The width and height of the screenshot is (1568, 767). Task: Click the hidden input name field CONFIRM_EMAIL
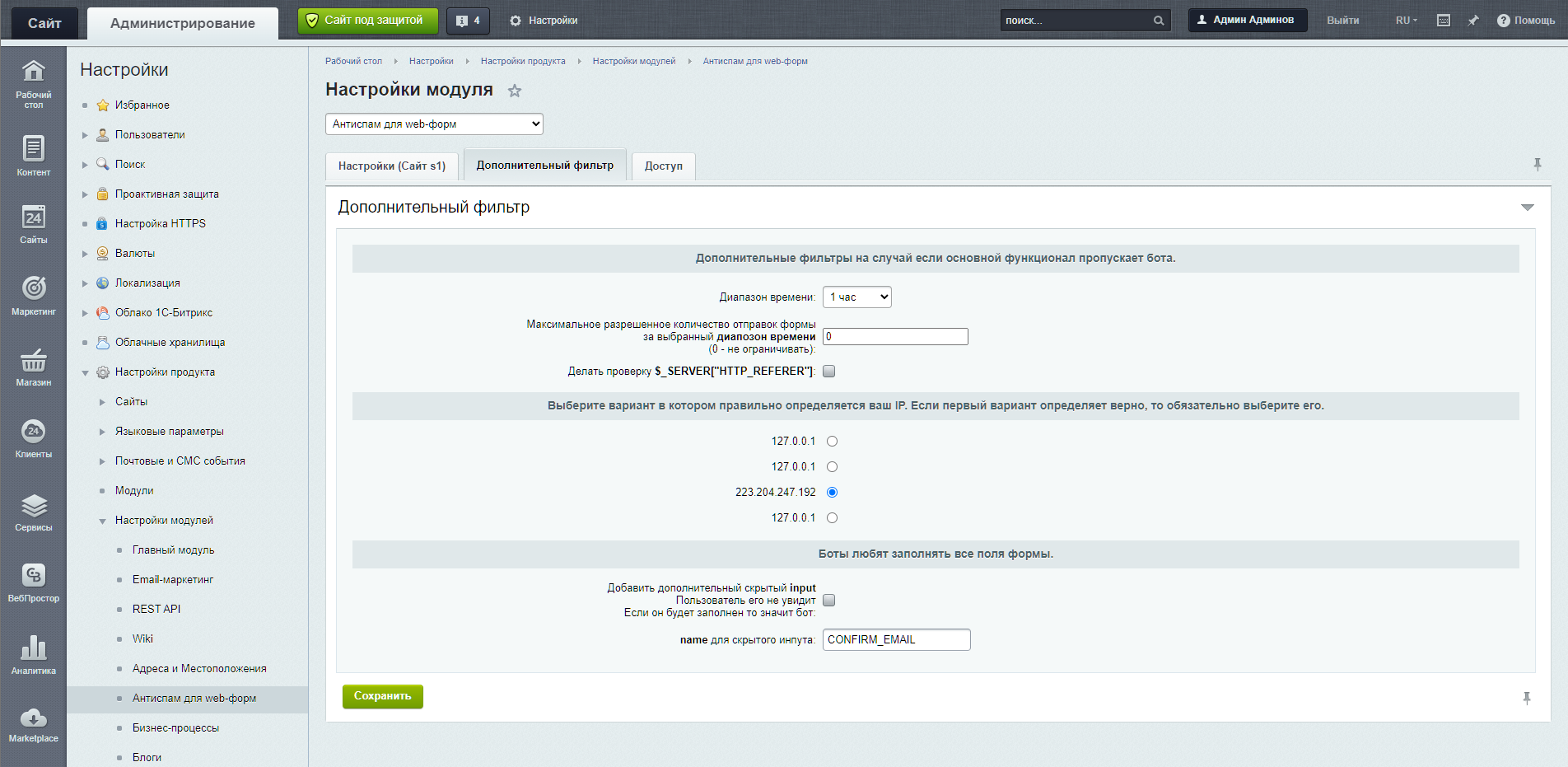tap(896, 640)
